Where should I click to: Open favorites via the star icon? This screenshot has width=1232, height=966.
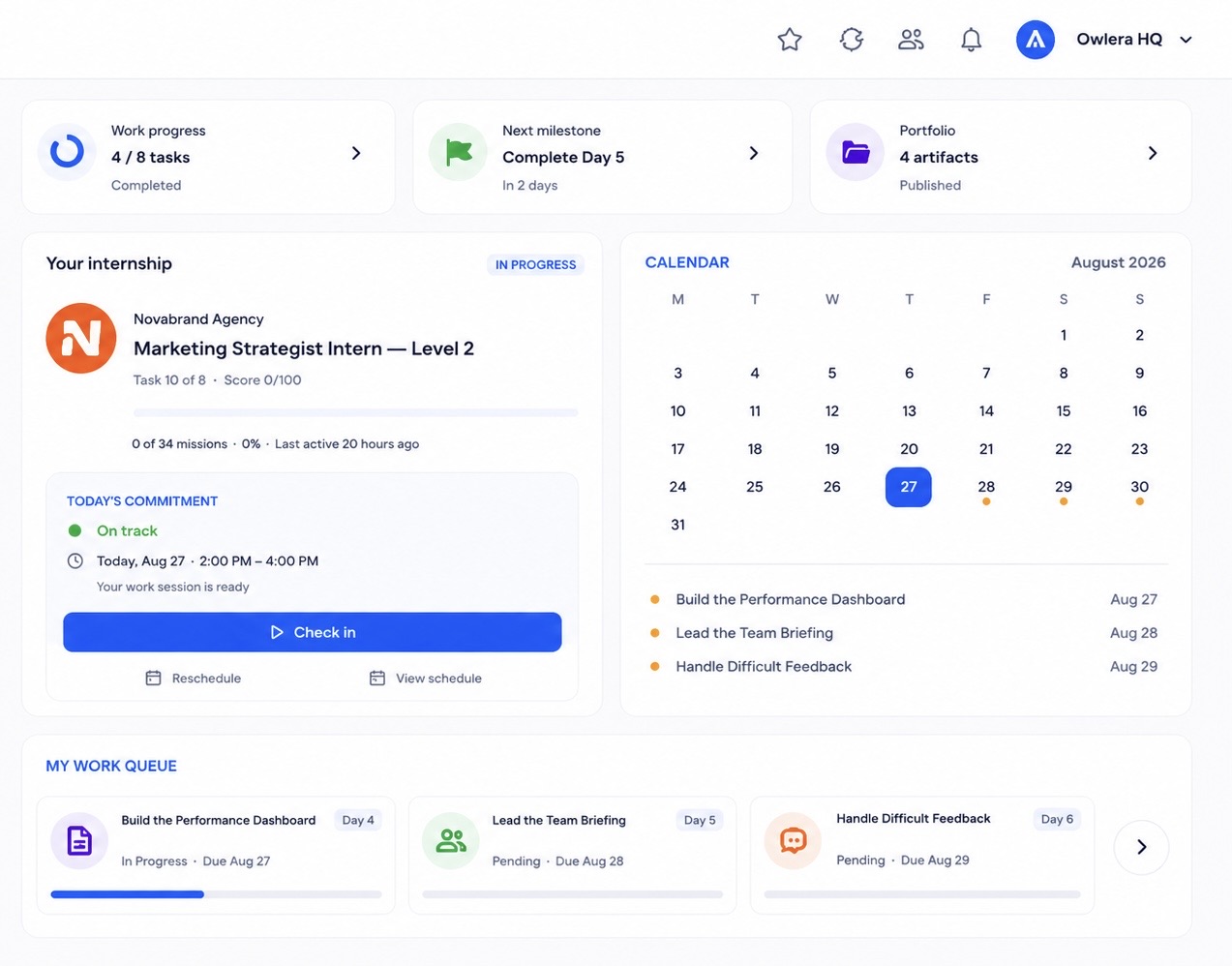(790, 40)
